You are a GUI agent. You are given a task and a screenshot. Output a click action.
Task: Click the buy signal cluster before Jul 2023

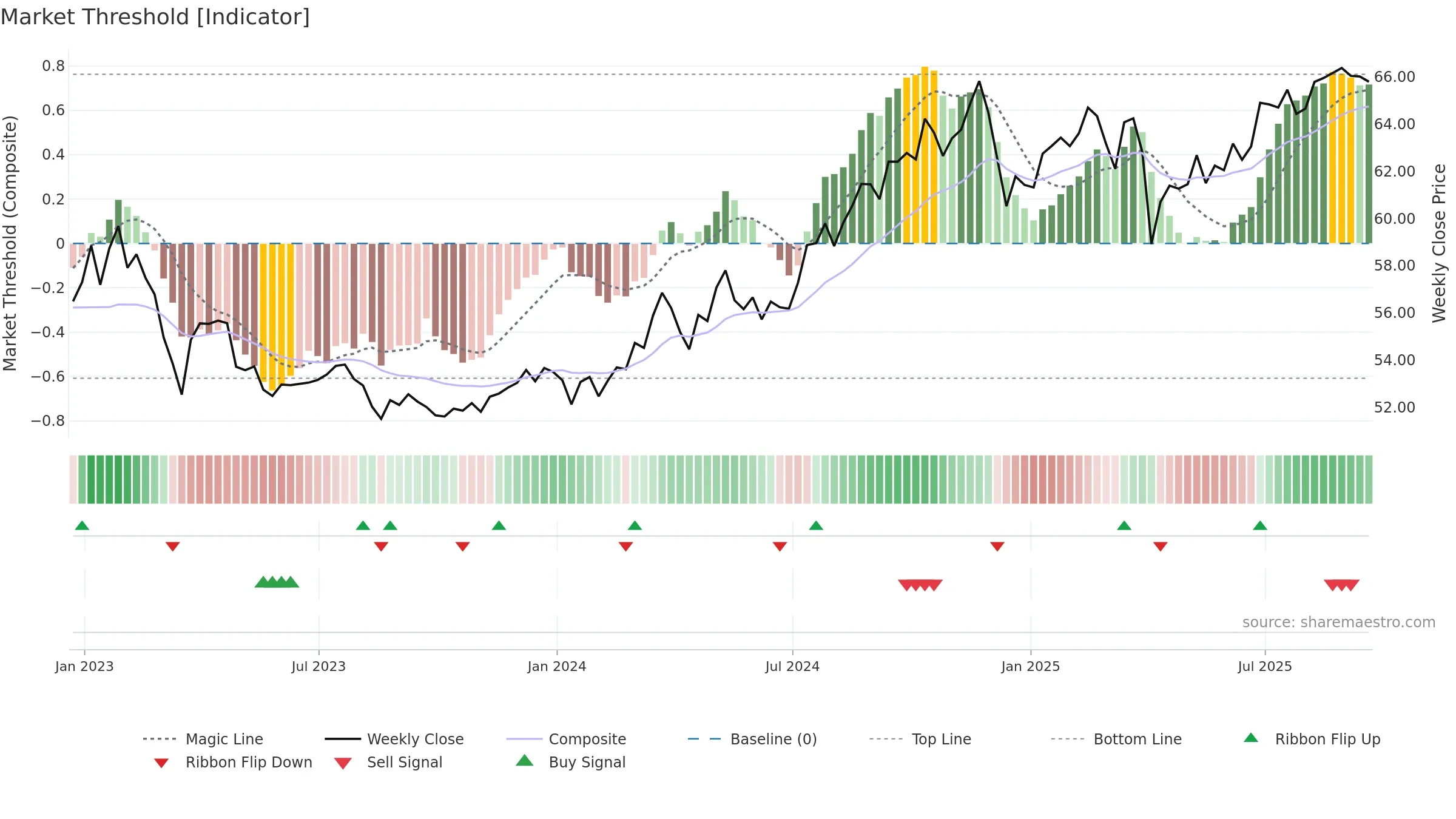[277, 582]
